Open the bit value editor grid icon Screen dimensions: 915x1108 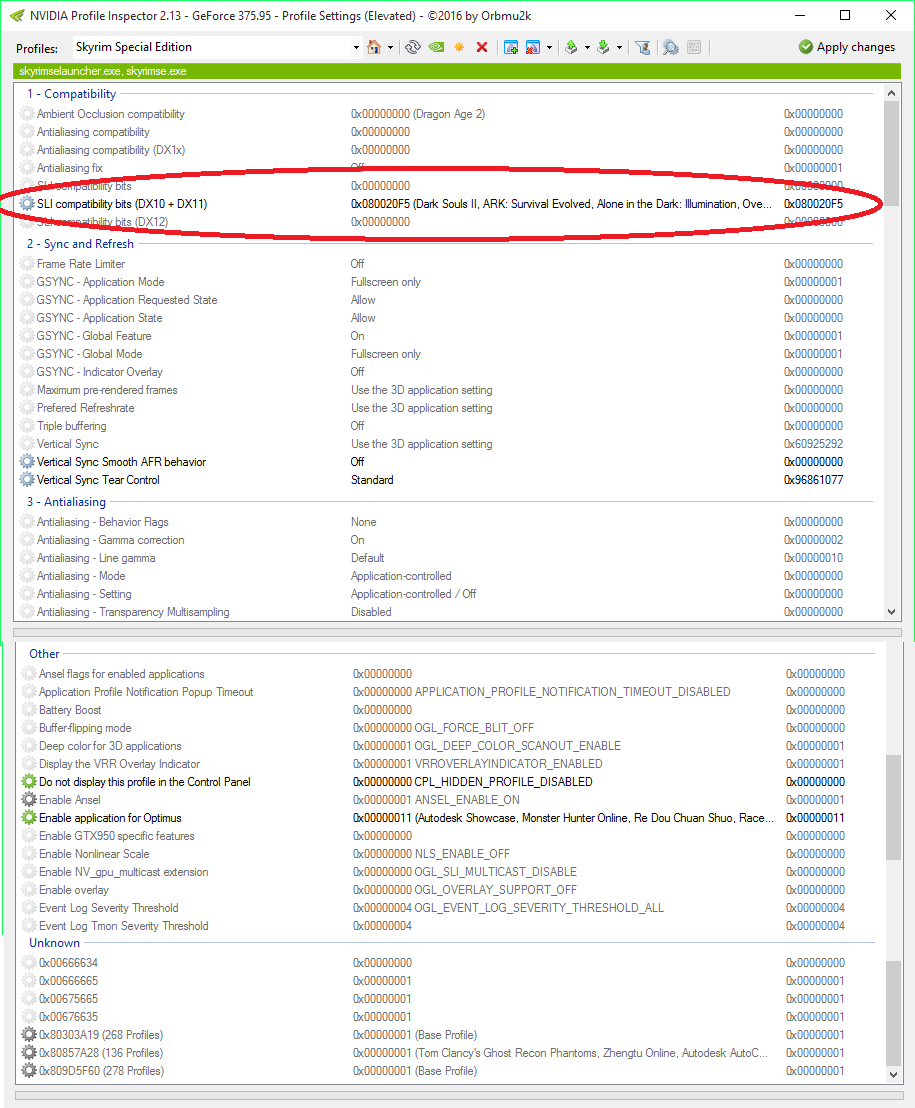click(695, 47)
